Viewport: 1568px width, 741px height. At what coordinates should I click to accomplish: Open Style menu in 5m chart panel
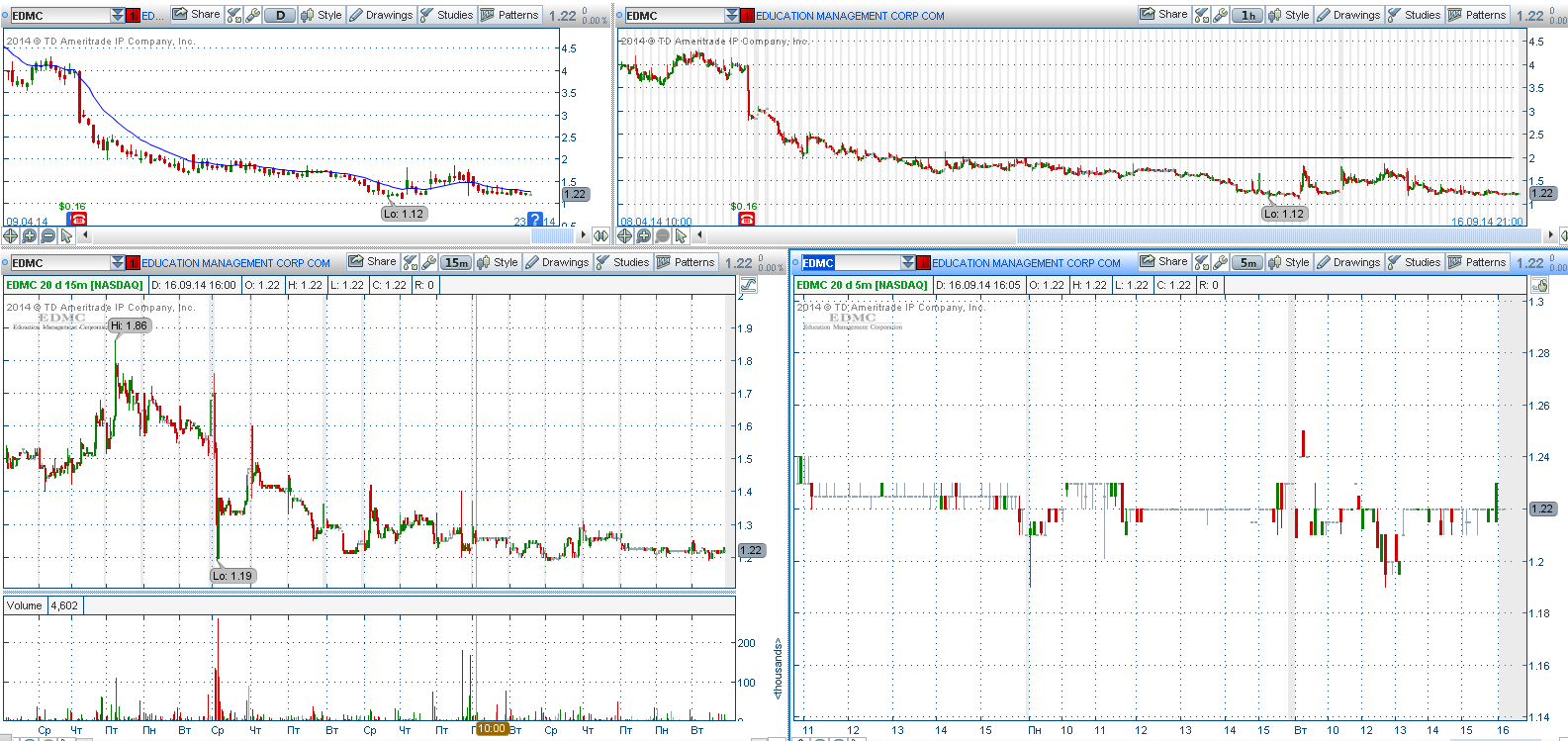point(1289,262)
